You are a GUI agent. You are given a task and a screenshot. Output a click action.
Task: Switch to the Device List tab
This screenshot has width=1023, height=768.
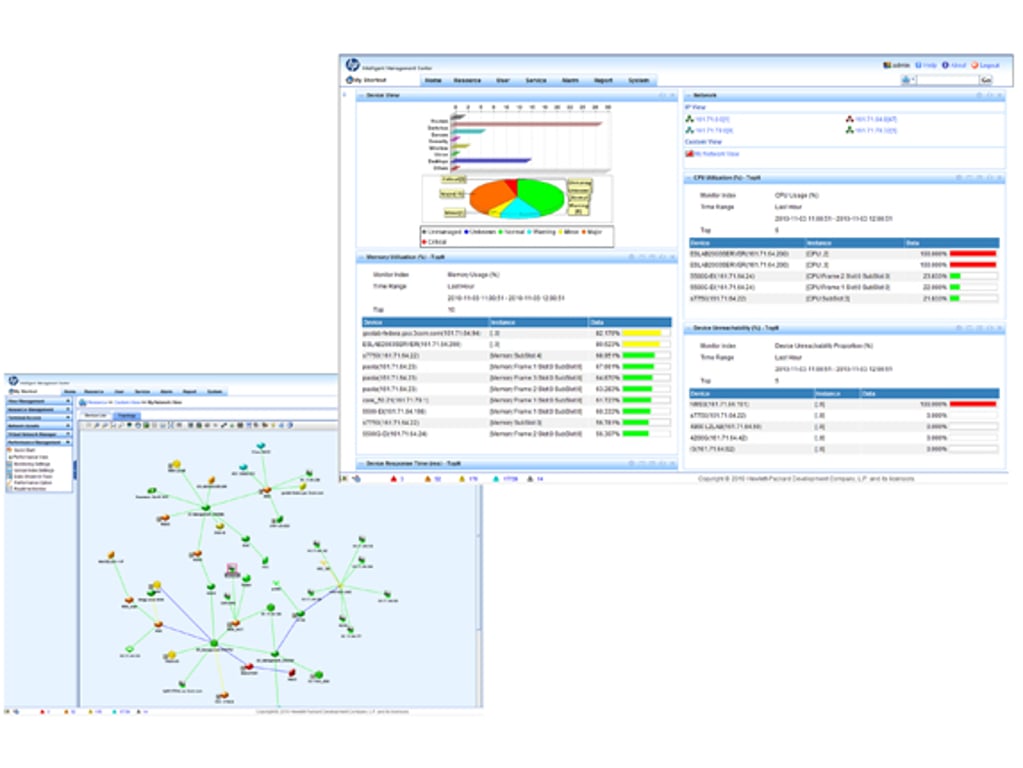[x=95, y=415]
